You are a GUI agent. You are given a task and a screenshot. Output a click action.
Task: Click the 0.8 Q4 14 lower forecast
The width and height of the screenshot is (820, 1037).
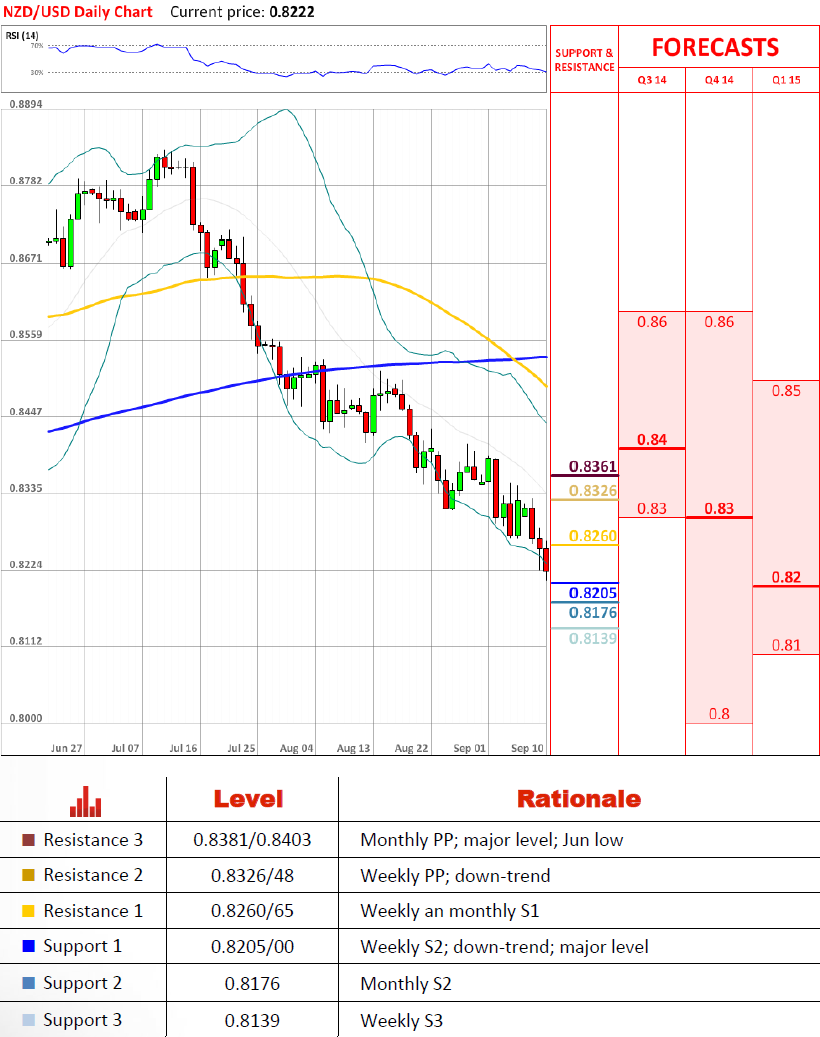(719, 714)
